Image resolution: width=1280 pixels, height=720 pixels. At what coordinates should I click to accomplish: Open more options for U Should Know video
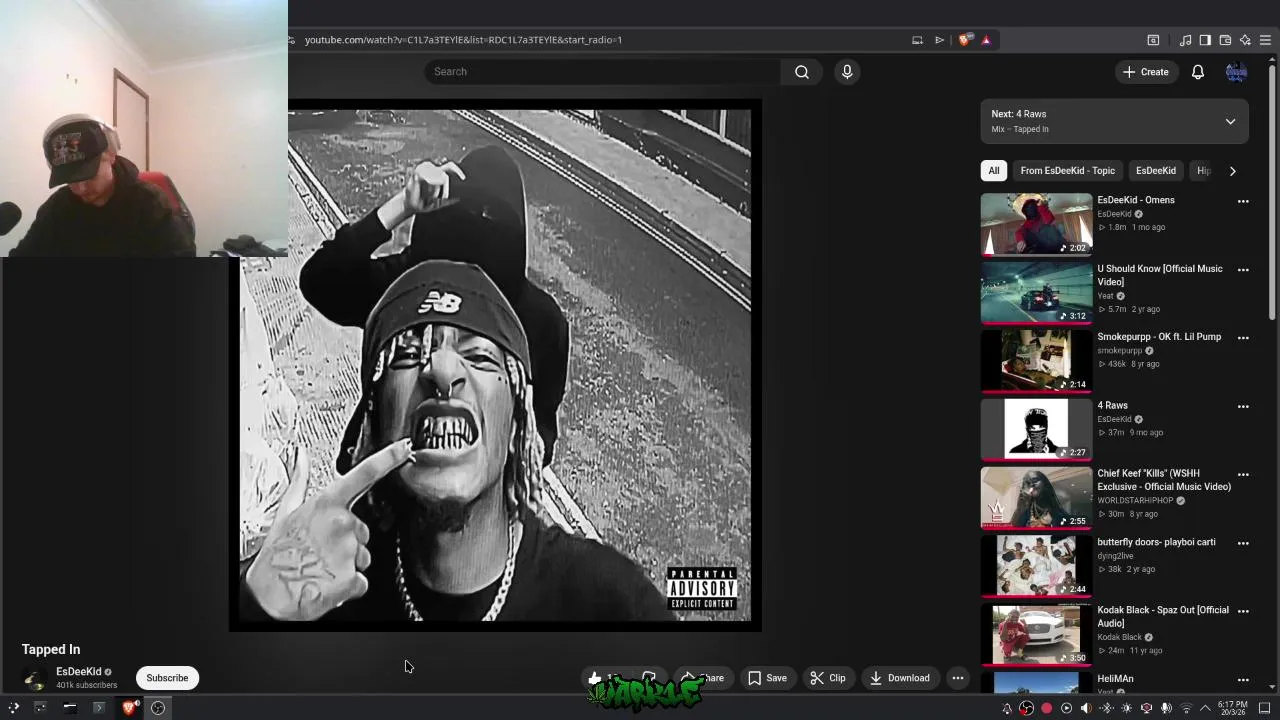[x=1243, y=270]
